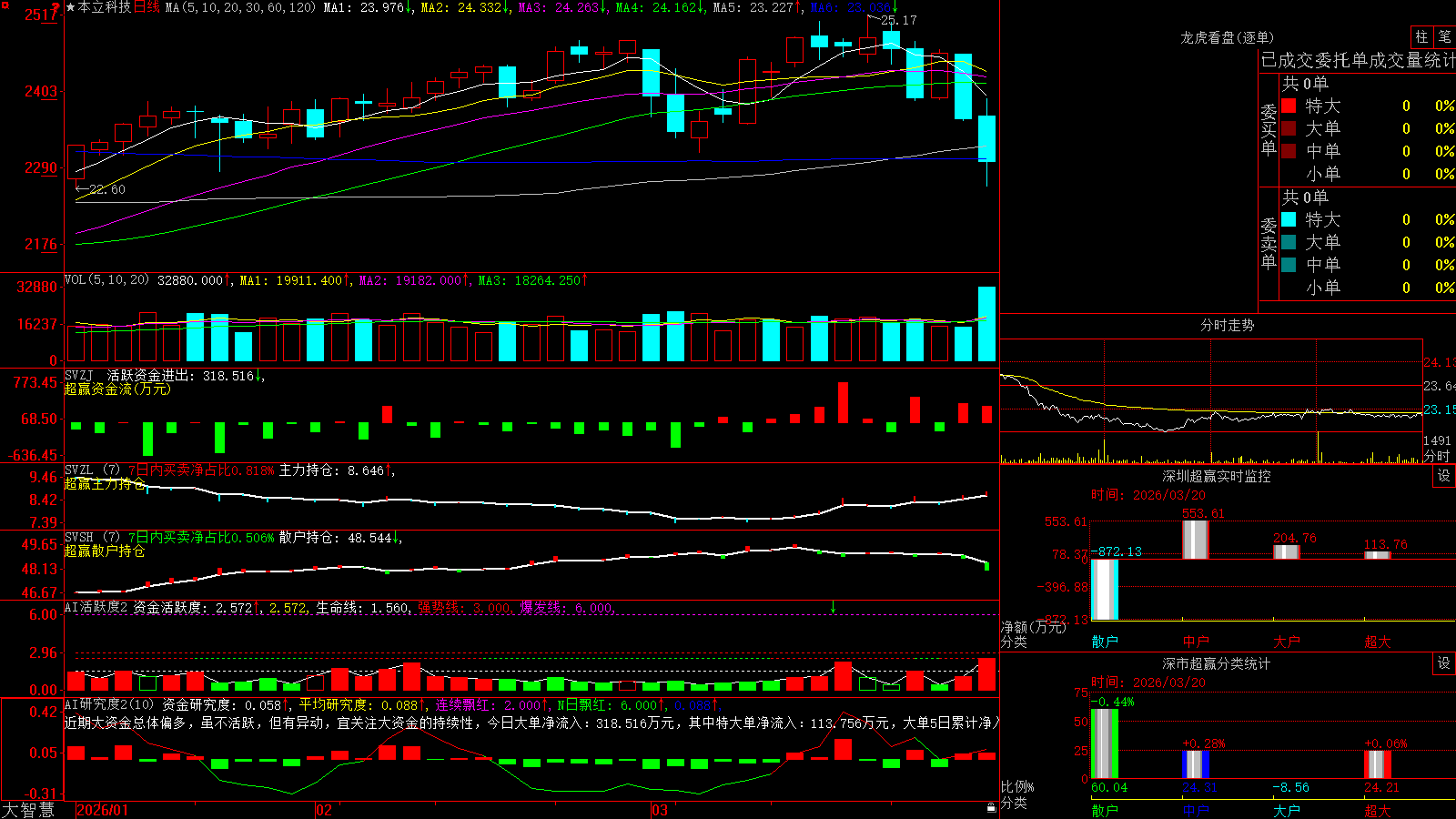Click the last cyan candlestick on the chart
The width and height of the screenshot is (1456, 819).
click(986, 138)
